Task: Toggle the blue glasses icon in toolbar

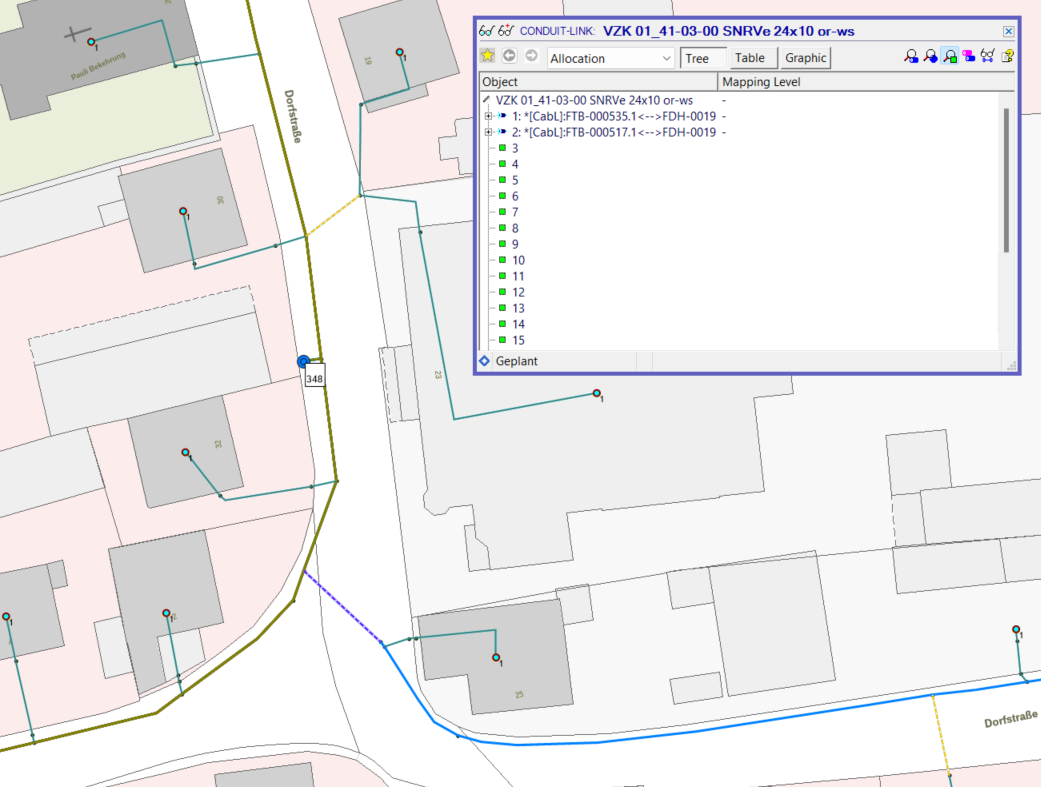Action: tap(987, 58)
